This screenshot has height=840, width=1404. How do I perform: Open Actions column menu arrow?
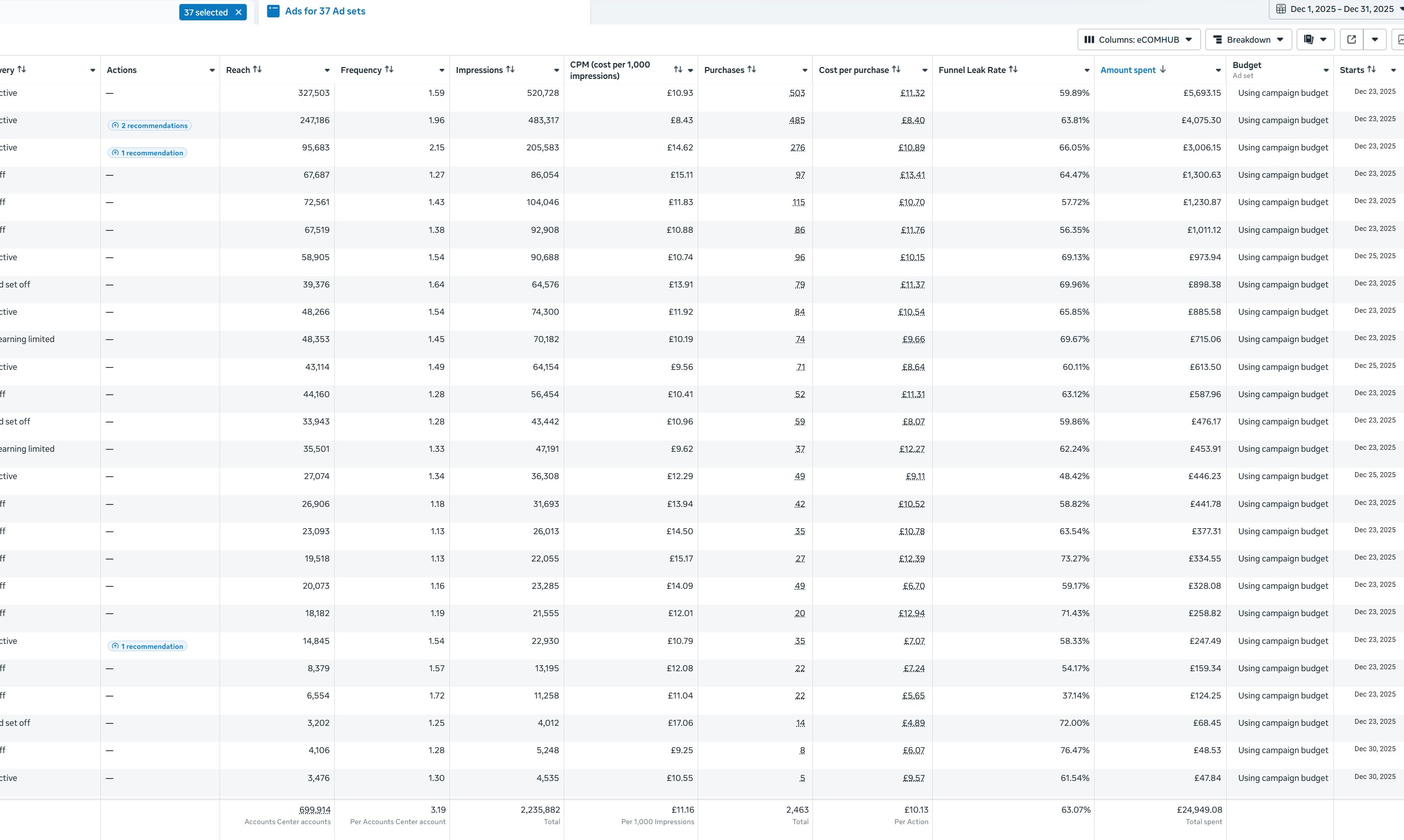212,70
